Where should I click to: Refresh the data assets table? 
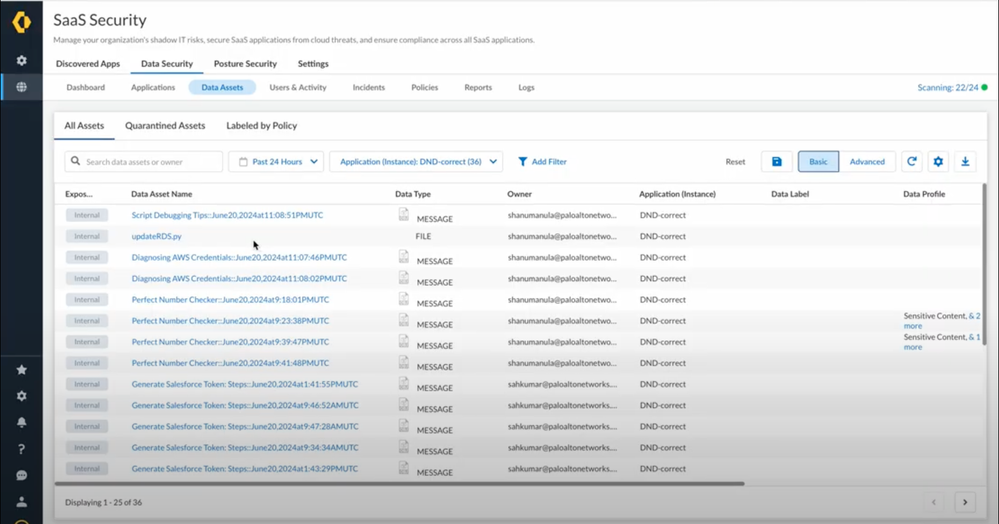click(x=912, y=162)
